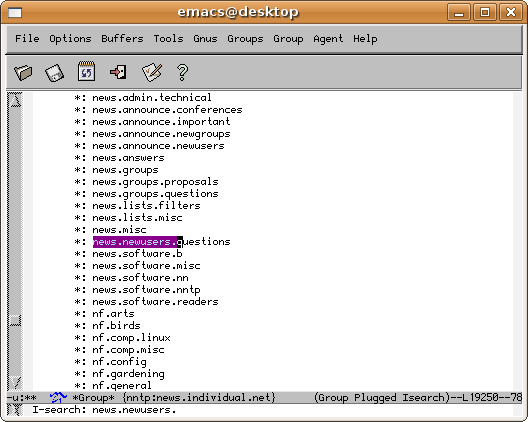Screen dimensions: 528x422
Task: Open the Agent menu
Action: tap(328, 39)
